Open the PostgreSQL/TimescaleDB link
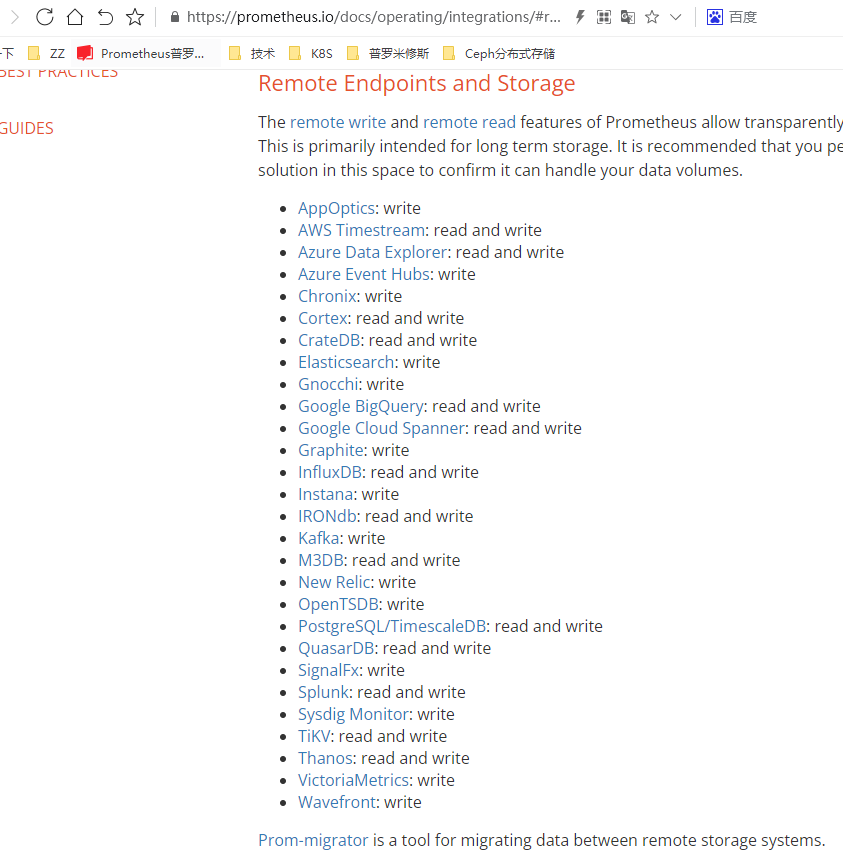Viewport: 843px width, 854px height. [x=392, y=626]
